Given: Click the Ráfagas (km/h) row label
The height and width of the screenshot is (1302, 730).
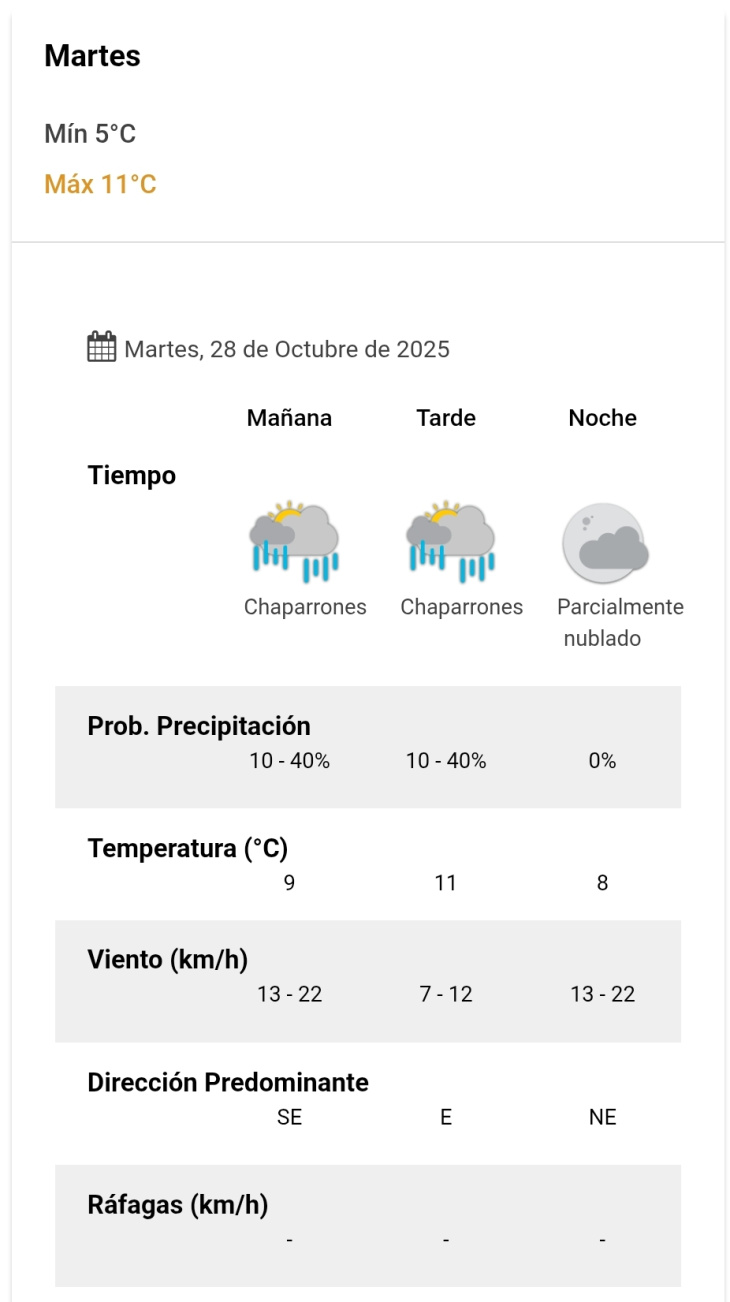Looking at the screenshot, I should point(178,1206).
